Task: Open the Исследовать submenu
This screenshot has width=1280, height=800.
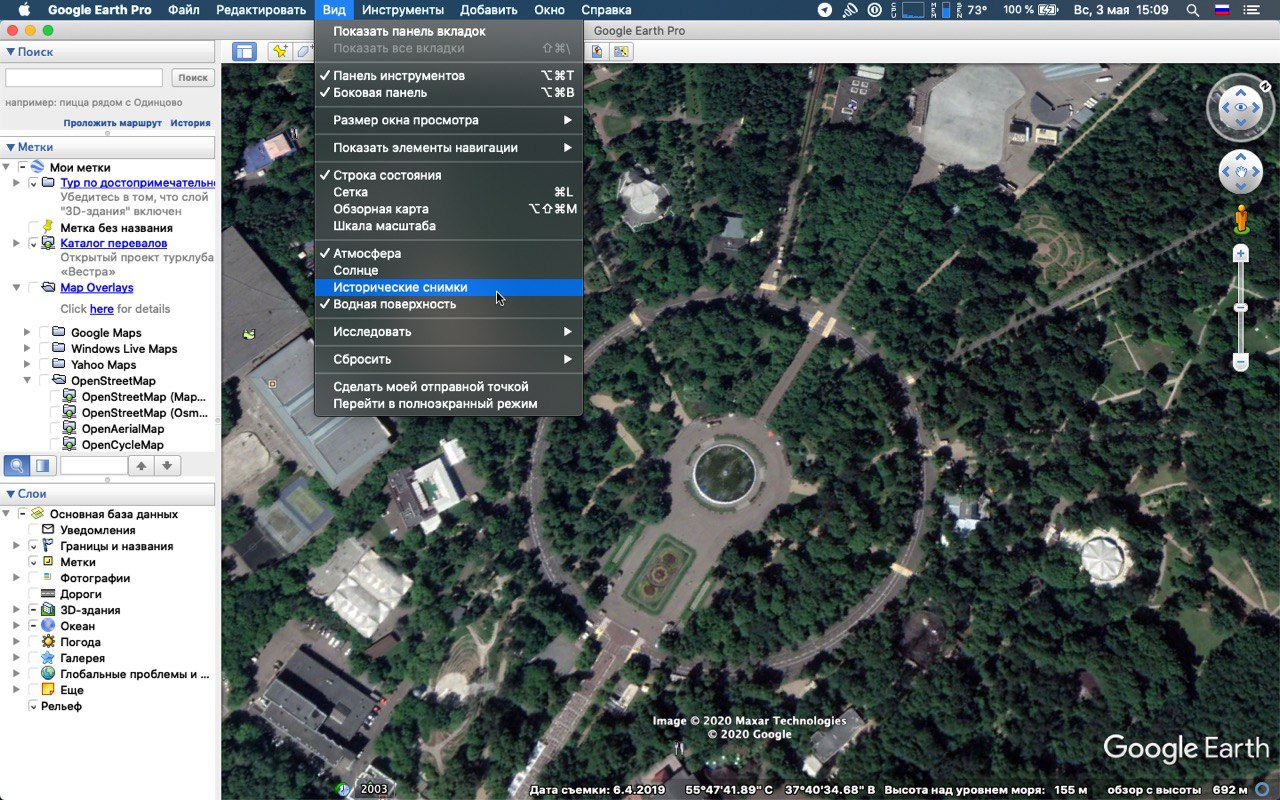Action: point(448,331)
